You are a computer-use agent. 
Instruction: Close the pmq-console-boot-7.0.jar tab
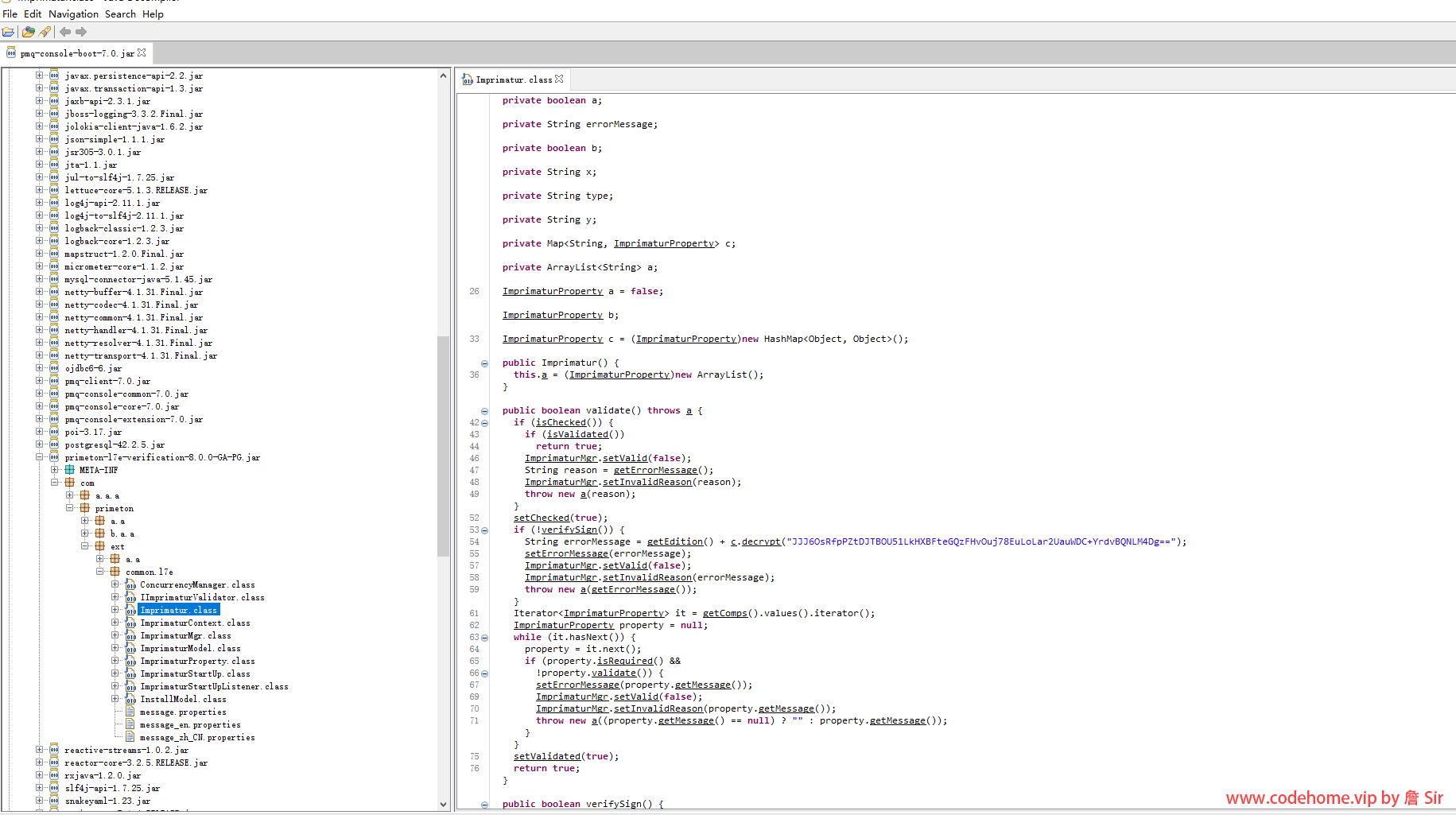(x=142, y=52)
